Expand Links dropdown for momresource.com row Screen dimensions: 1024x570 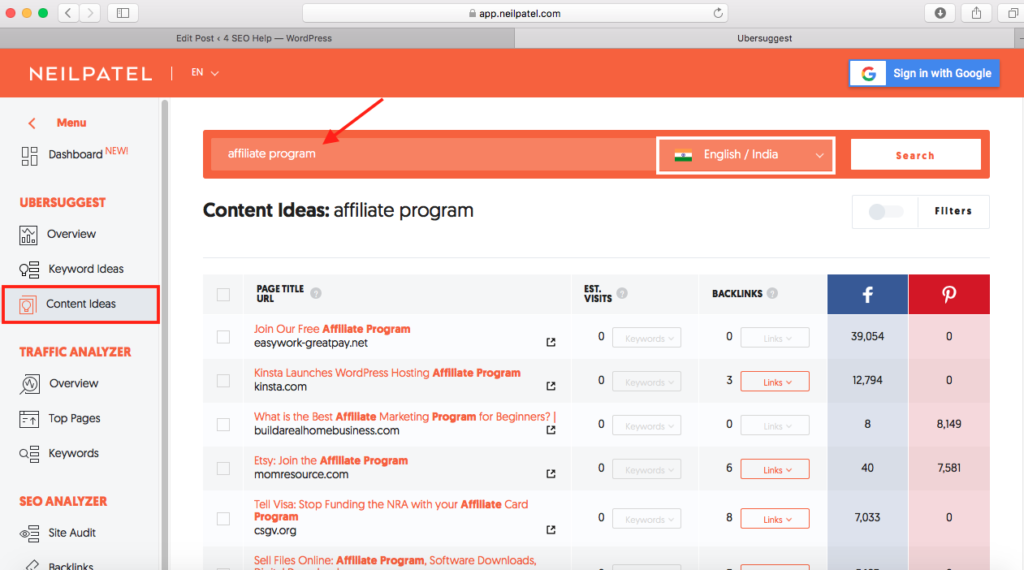(775, 469)
